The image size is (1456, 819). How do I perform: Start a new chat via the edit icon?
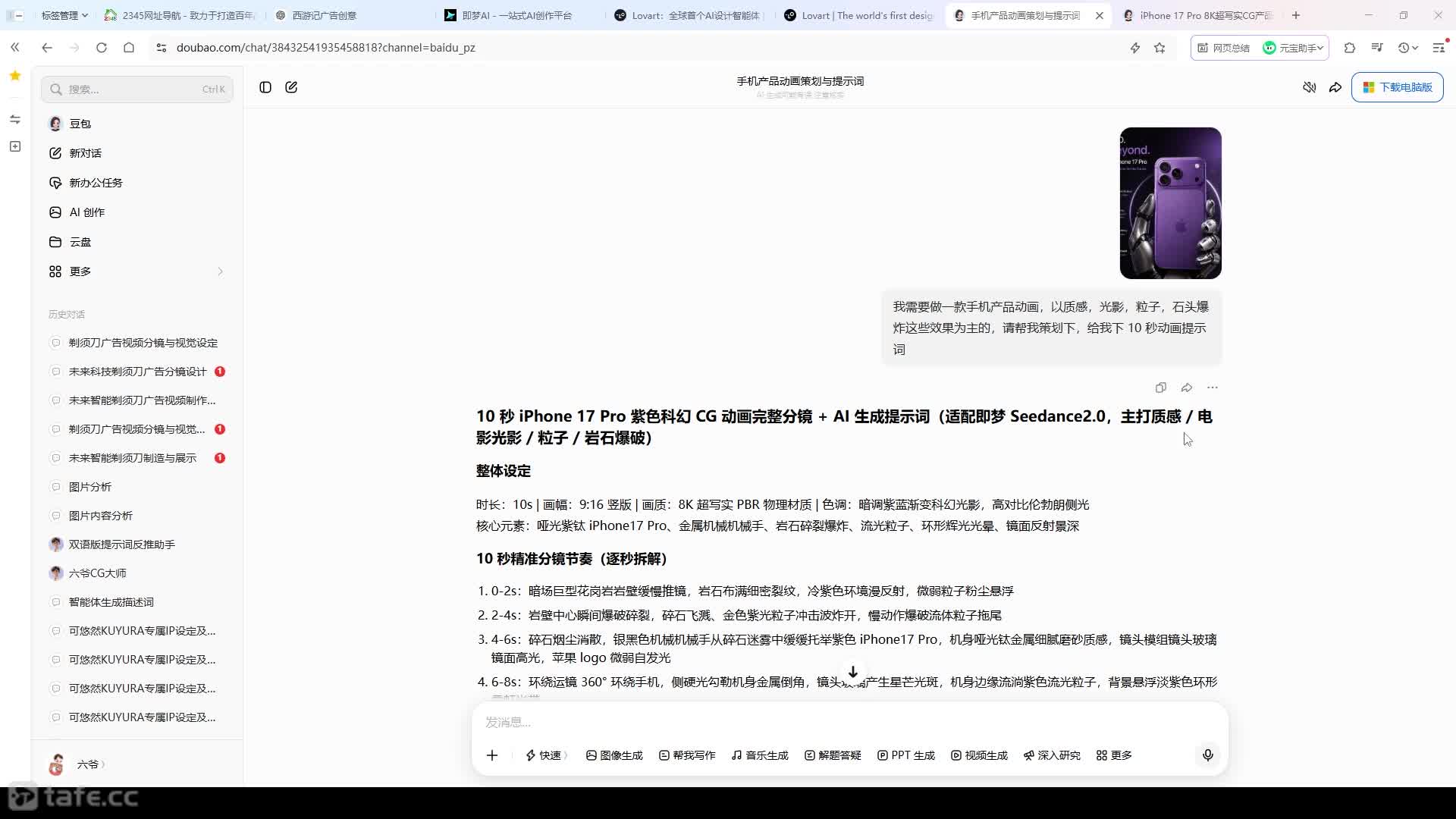coord(291,87)
